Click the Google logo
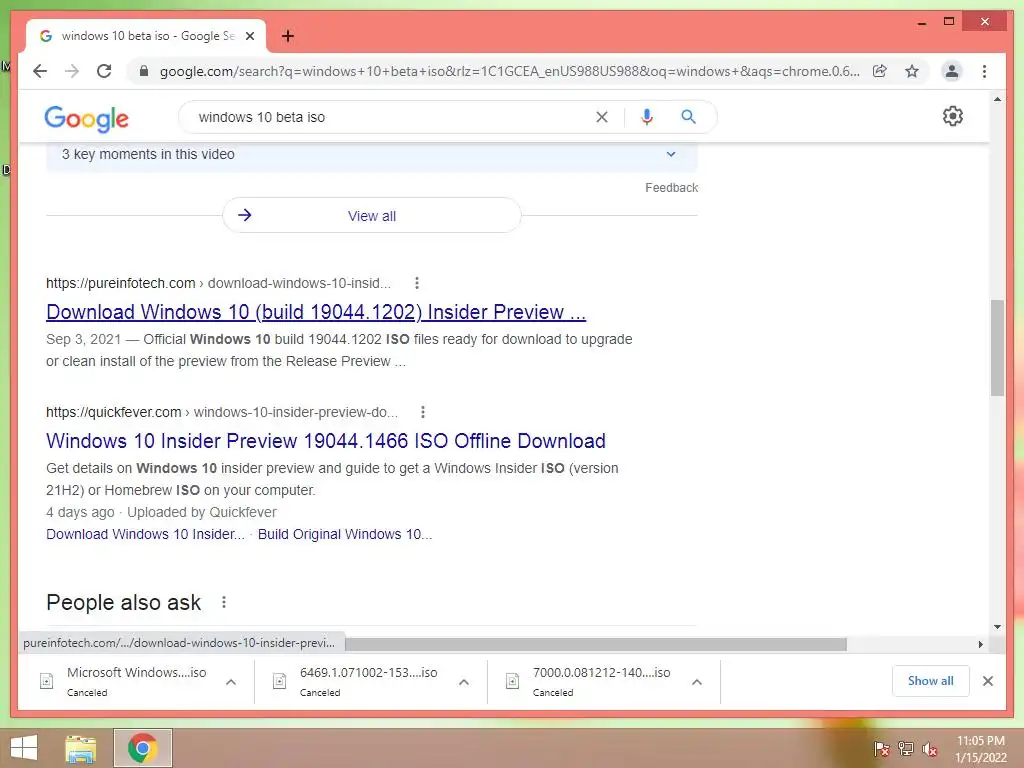Image resolution: width=1024 pixels, height=768 pixels. pos(86,118)
